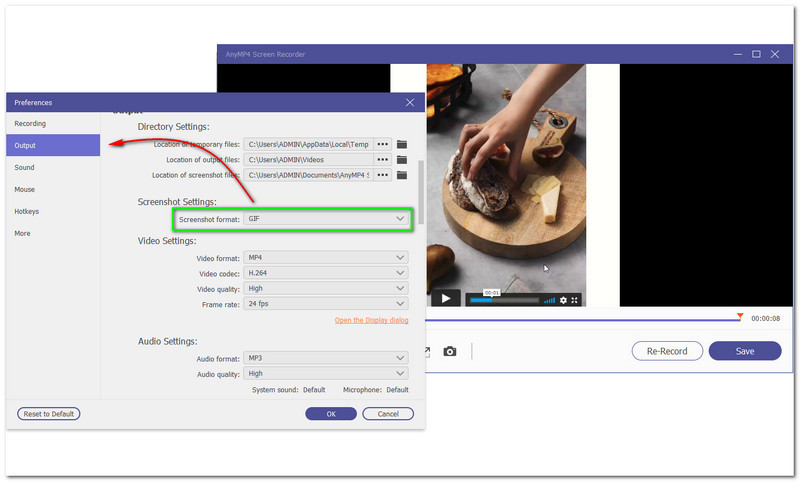
Task: Select the Hotkeys preferences tab
Action: tap(27, 211)
